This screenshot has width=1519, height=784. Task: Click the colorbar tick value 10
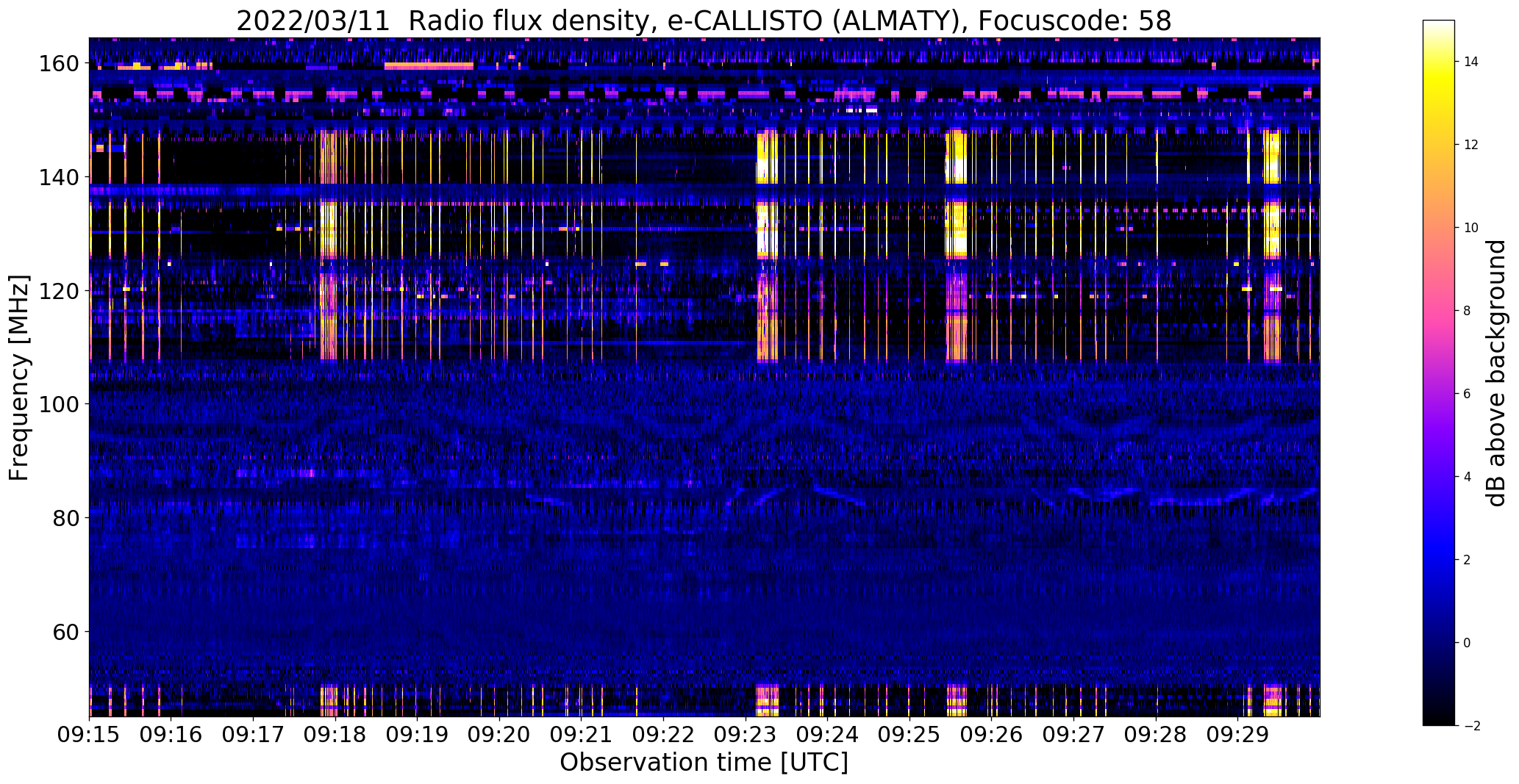[x=1471, y=228]
